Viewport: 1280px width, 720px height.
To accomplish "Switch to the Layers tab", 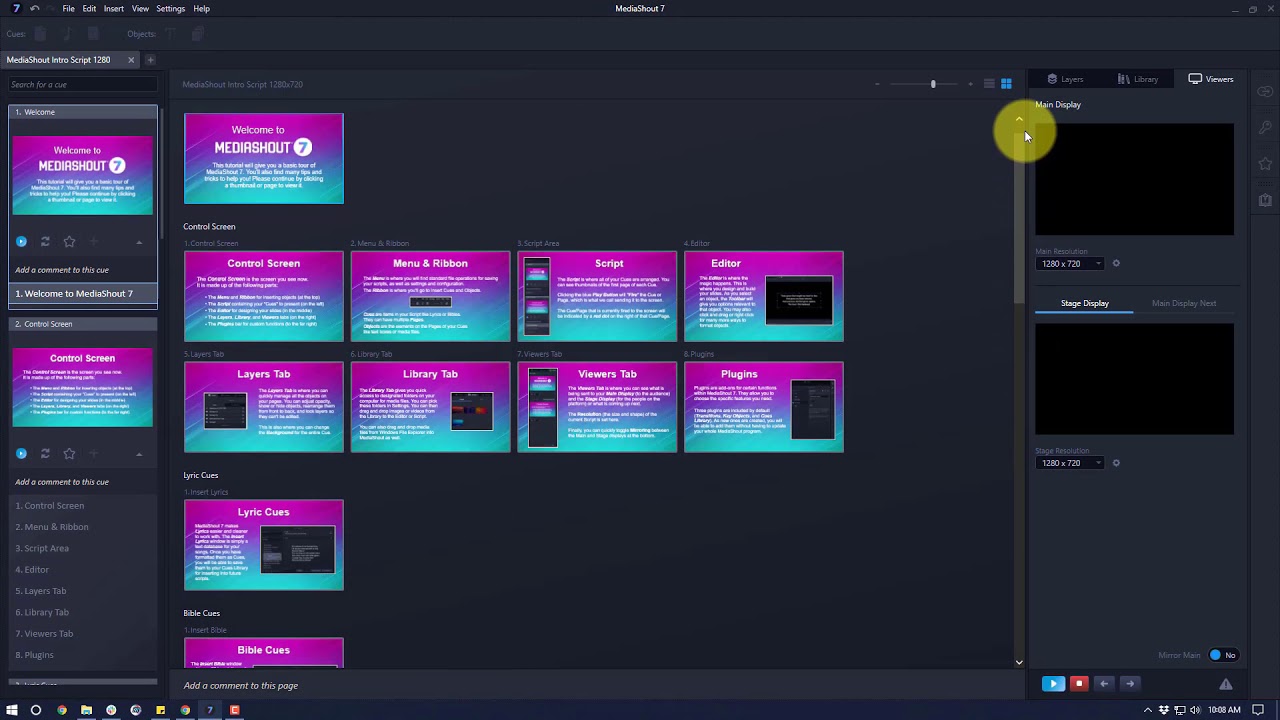I will [x=1065, y=79].
